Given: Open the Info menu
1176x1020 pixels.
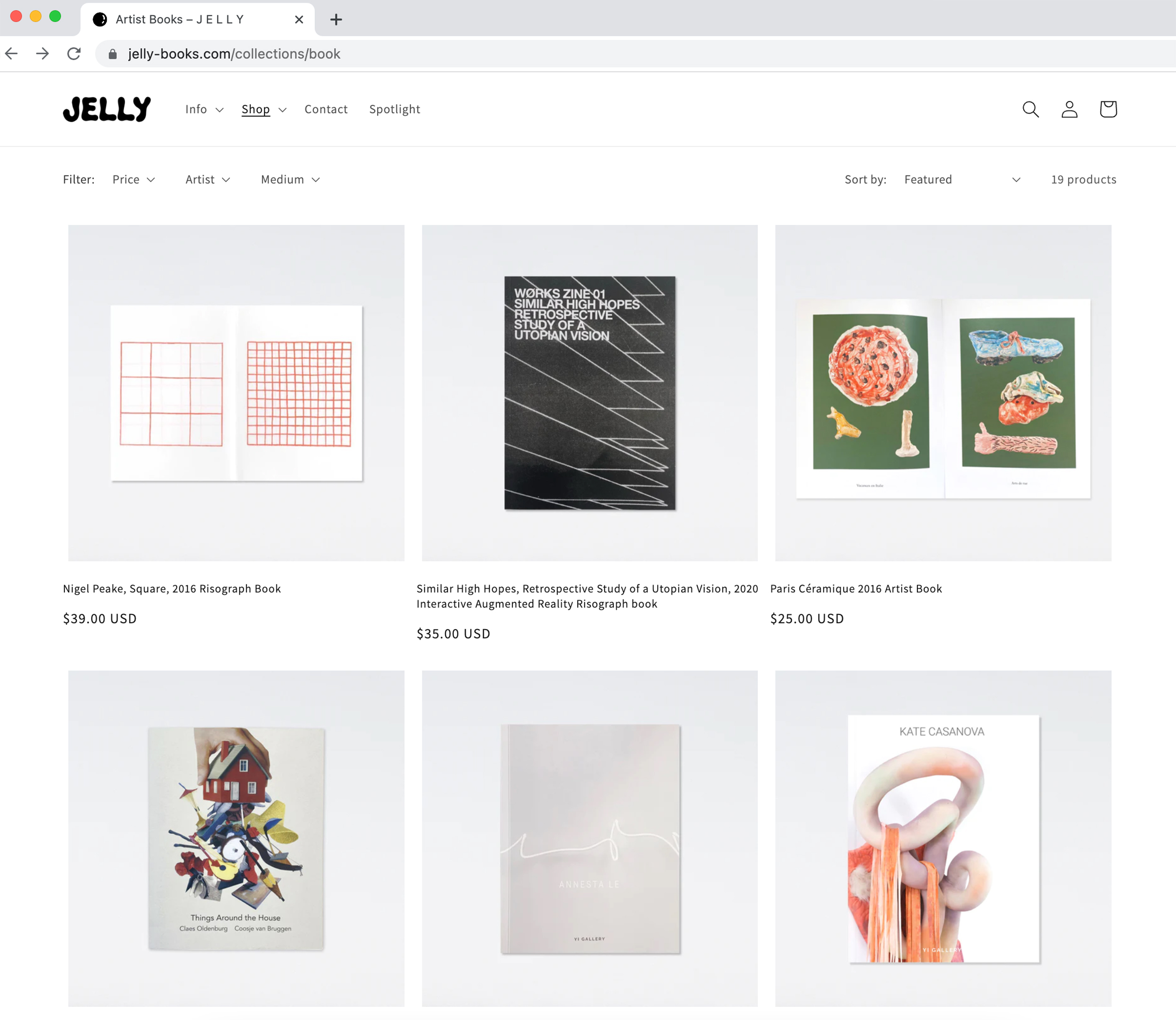Looking at the screenshot, I should pyautogui.click(x=204, y=109).
